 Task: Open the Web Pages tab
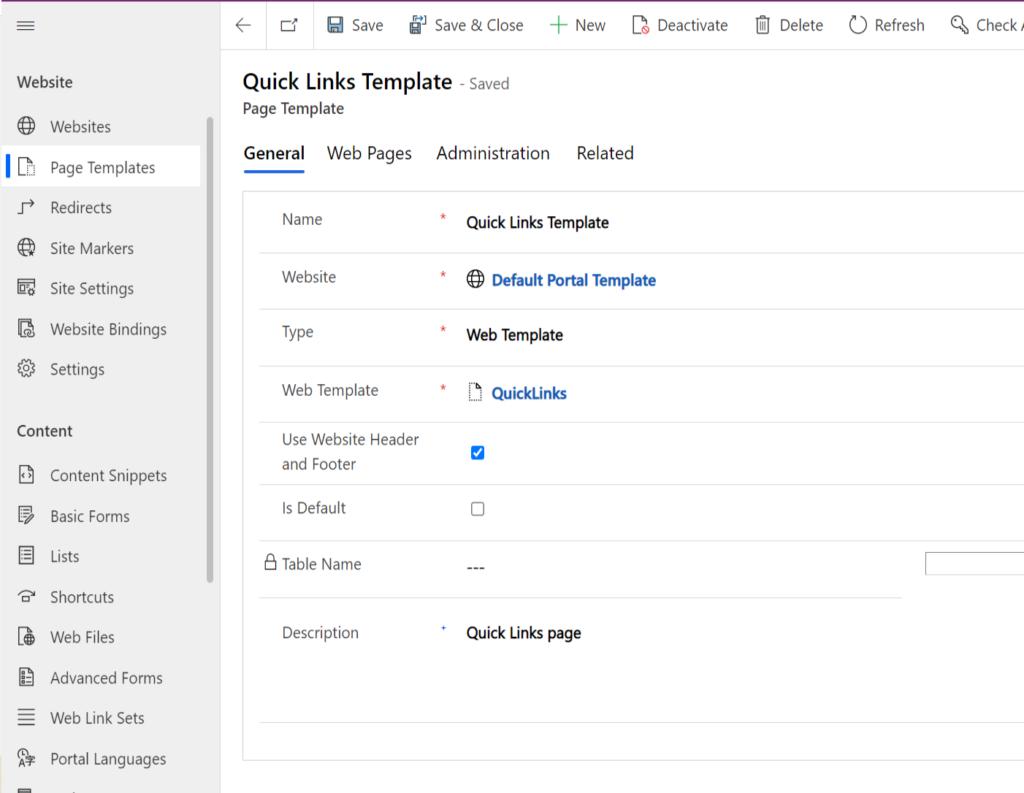pyautogui.click(x=369, y=154)
